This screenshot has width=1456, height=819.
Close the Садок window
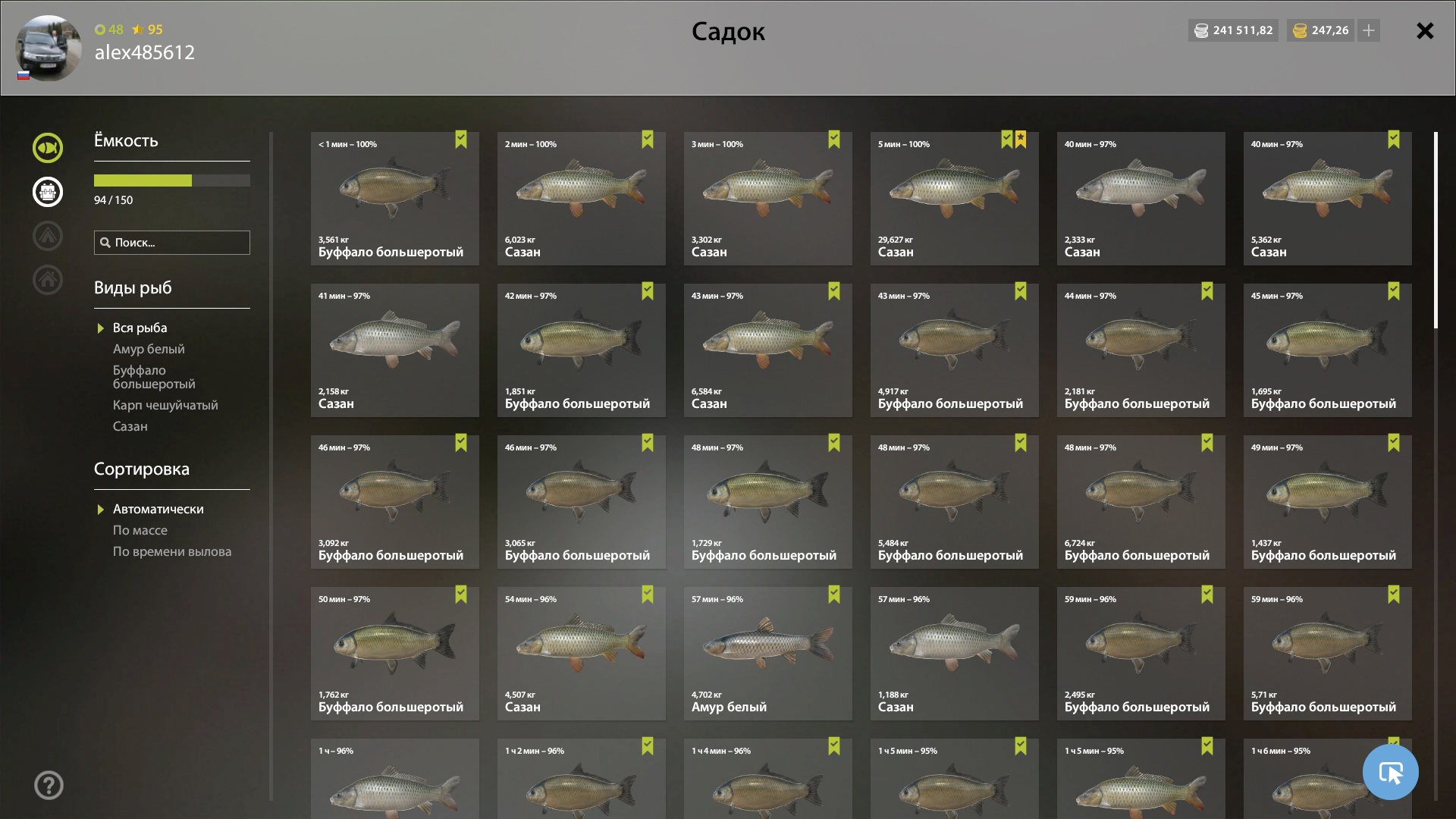pos(1425,30)
